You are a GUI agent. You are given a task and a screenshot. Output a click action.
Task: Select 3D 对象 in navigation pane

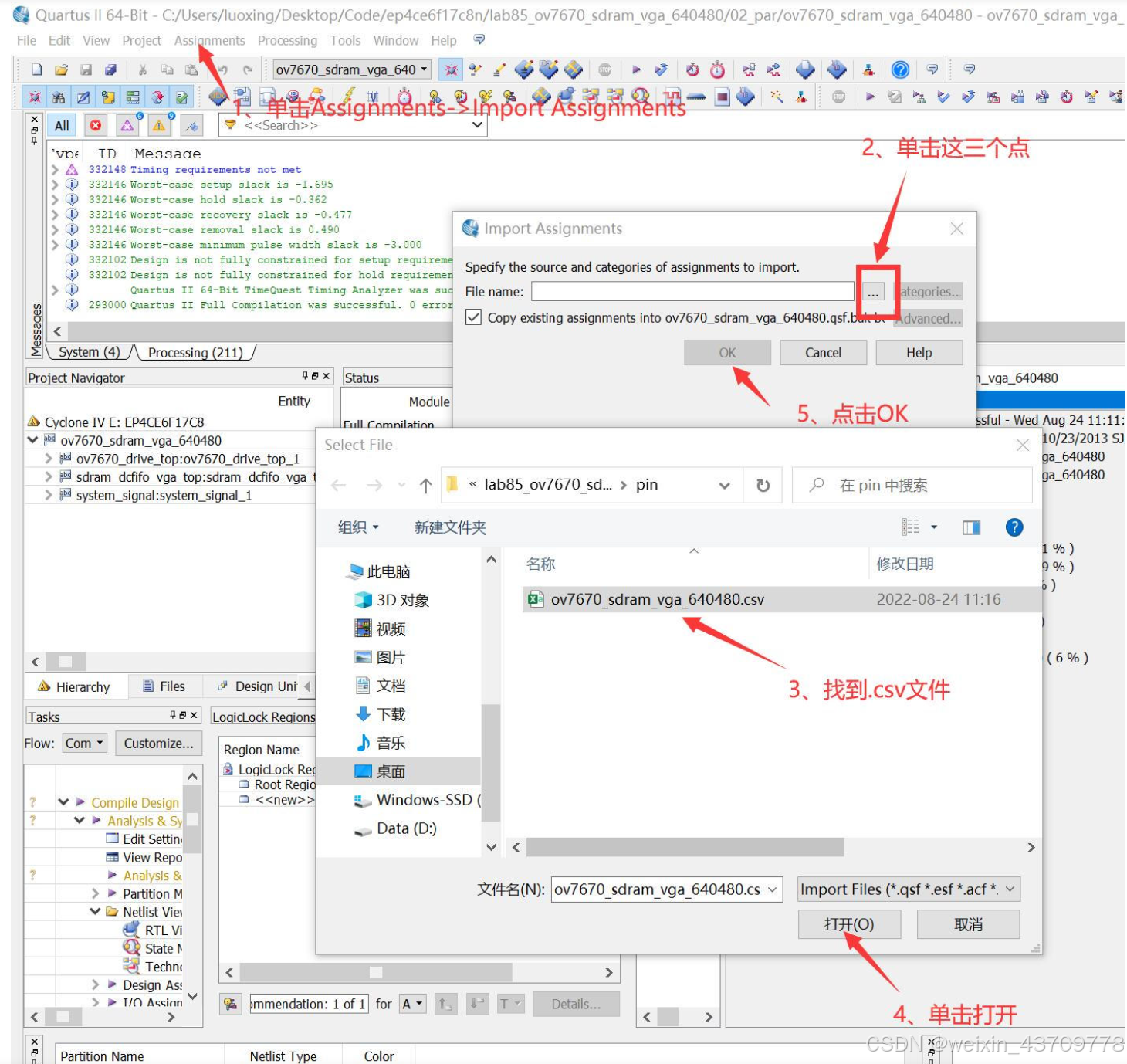tap(392, 600)
